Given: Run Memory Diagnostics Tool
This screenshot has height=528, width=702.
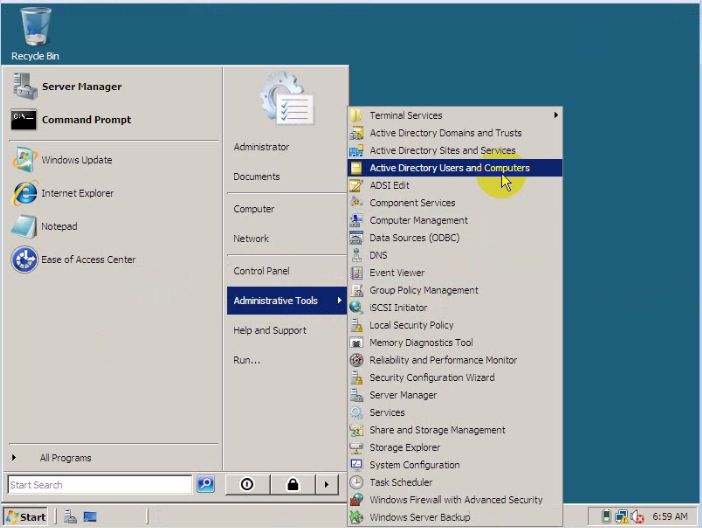Looking at the screenshot, I should [455, 343].
